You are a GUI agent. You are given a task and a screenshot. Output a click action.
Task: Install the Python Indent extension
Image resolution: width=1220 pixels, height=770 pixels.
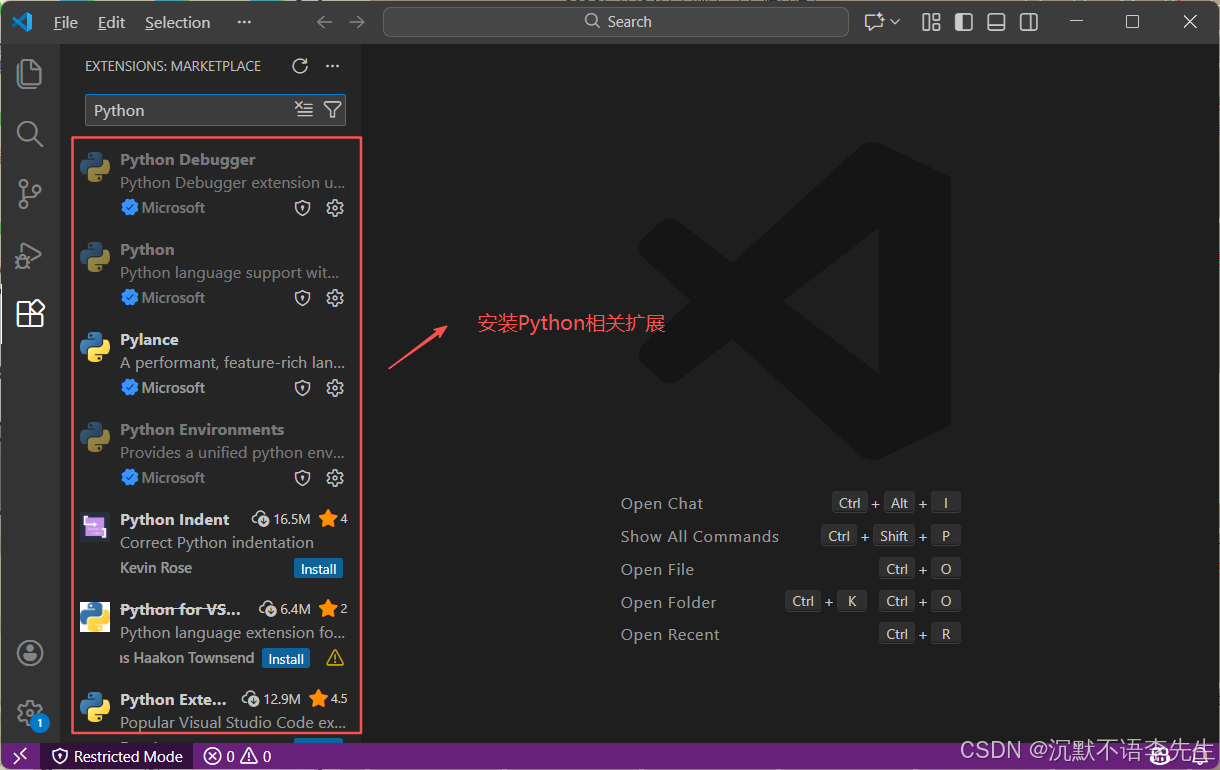(319, 569)
